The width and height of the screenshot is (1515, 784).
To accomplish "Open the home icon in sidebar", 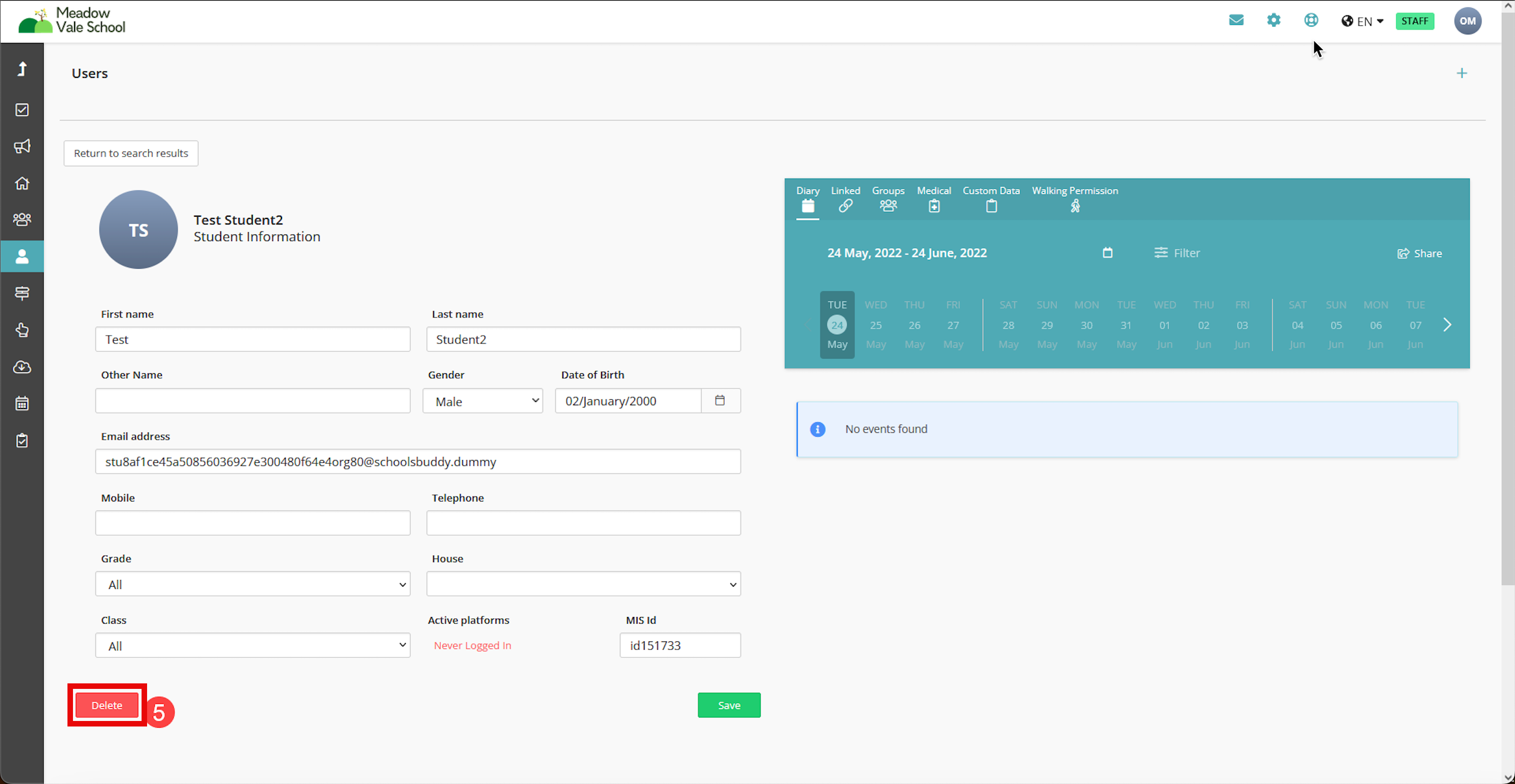I will (x=22, y=184).
